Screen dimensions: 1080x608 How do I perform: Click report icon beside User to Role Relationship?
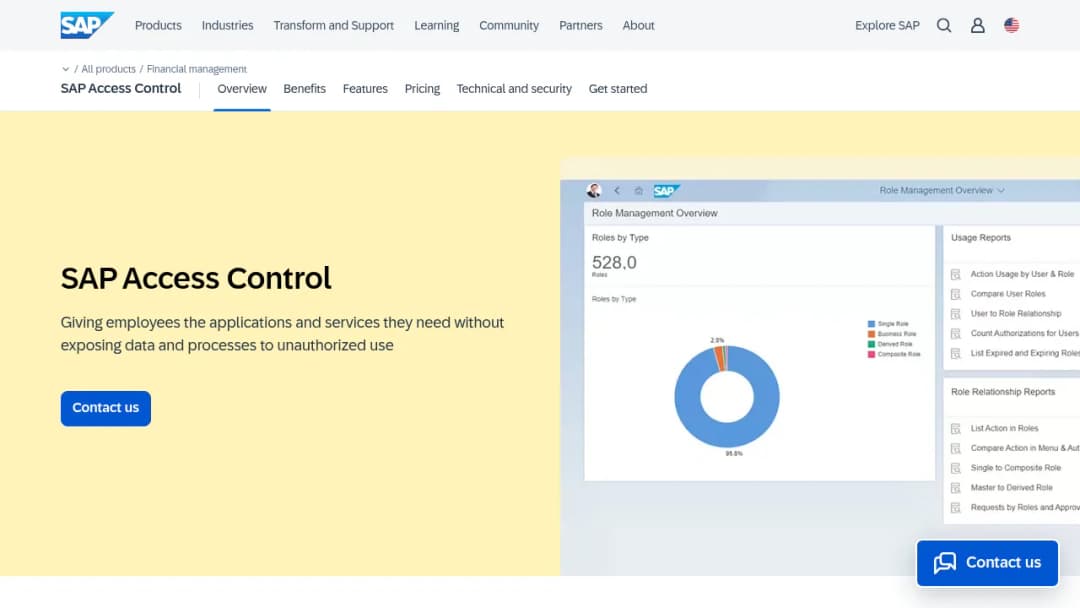[x=955, y=314]
